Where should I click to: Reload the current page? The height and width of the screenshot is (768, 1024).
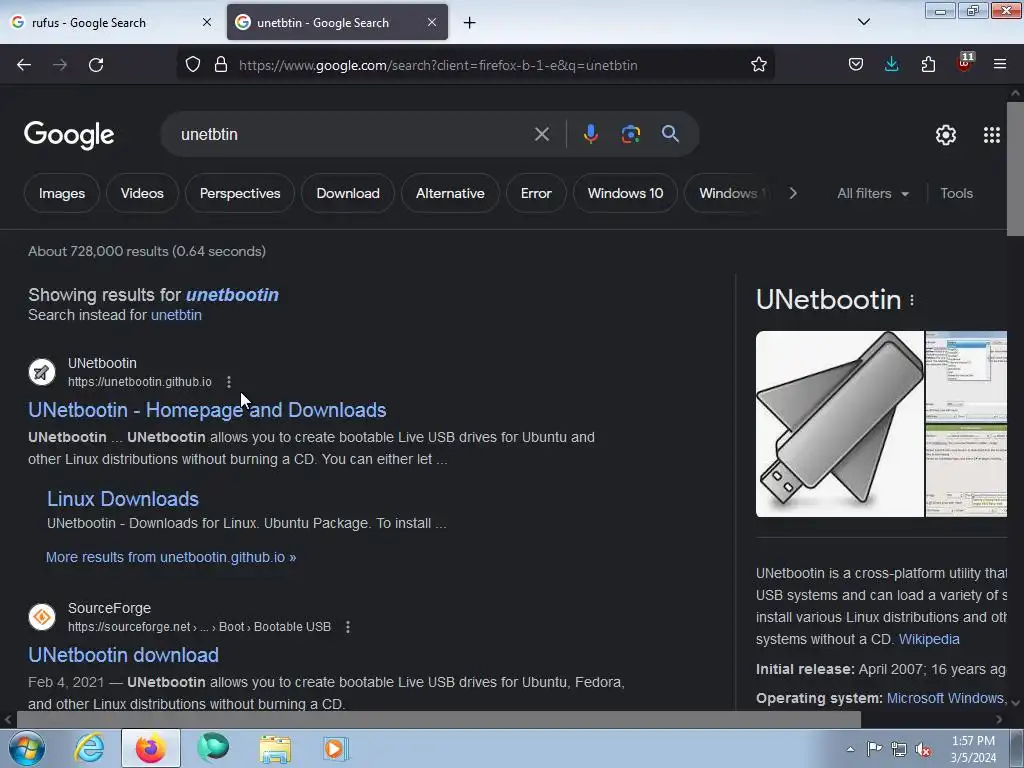point(96,65)
